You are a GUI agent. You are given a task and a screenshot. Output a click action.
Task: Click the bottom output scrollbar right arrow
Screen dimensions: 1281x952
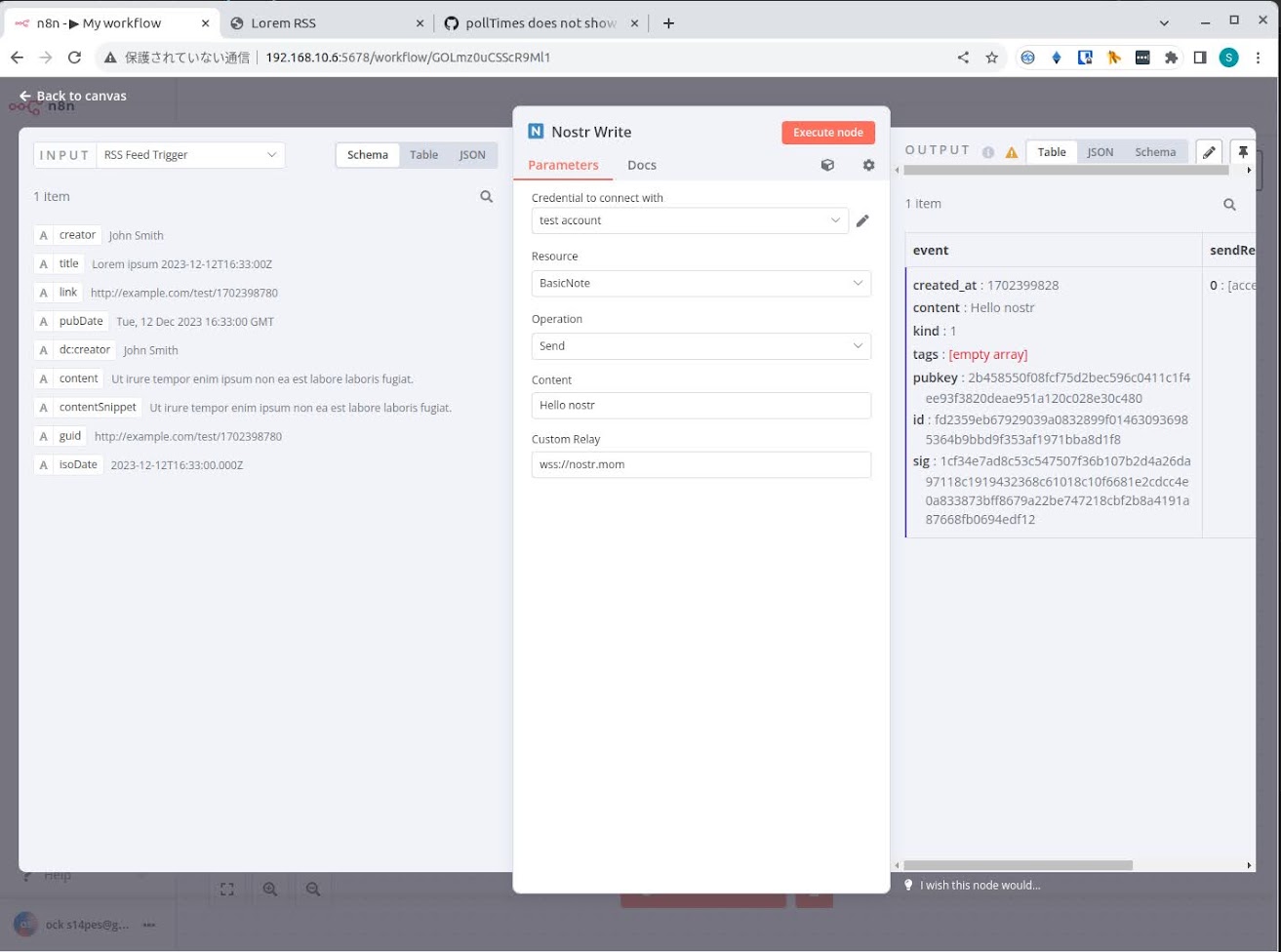[x=1250, y=865]
